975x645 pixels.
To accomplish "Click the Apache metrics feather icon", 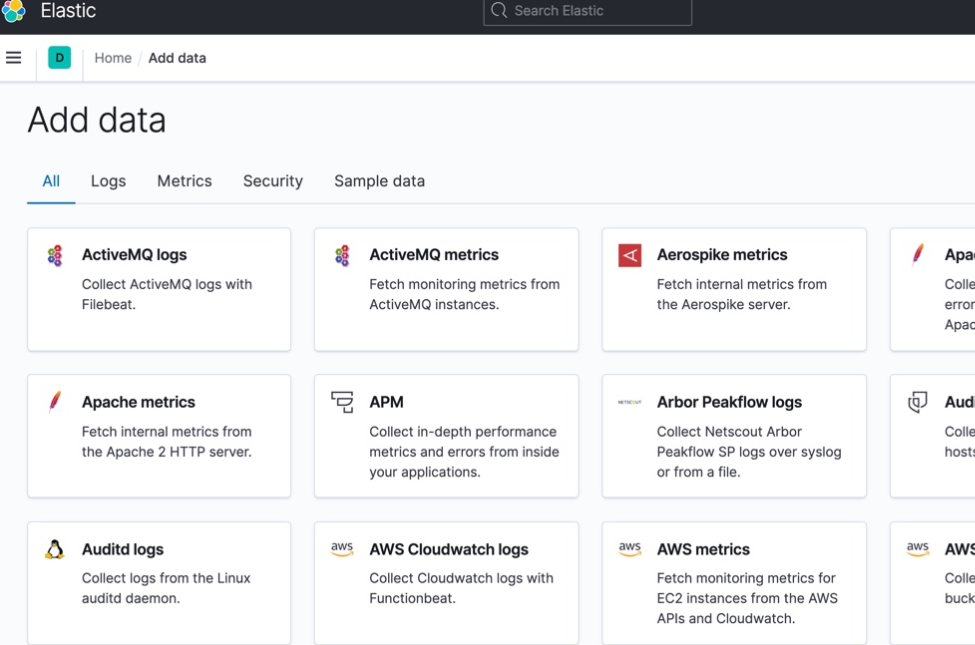I will (x=55, y=403).
